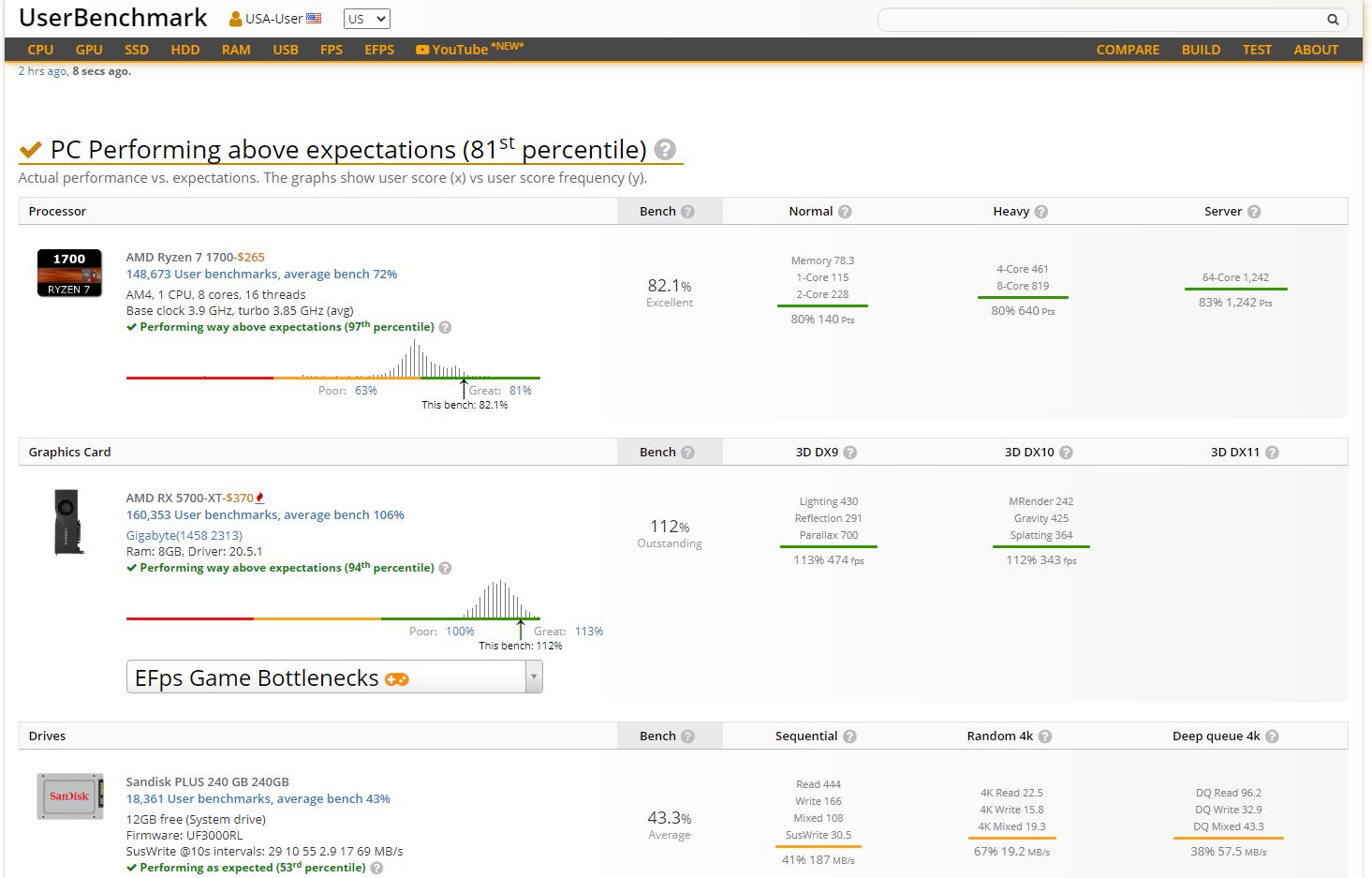Go to the COMPARE page
The image size is (1372, 878).
click(x=1128, y=50)
